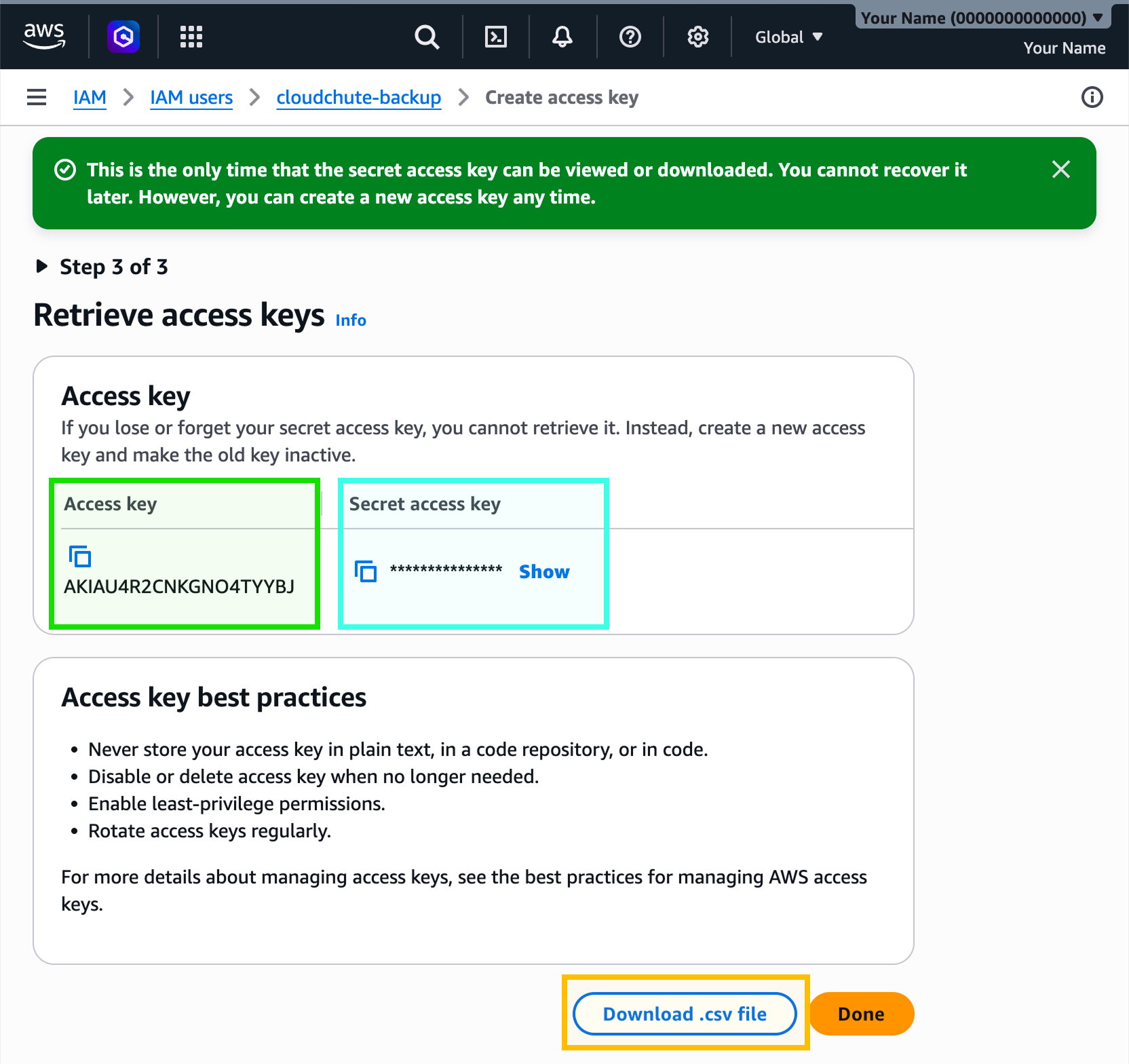
Task: Click the Secret access key column header
Action: point(425,504)
